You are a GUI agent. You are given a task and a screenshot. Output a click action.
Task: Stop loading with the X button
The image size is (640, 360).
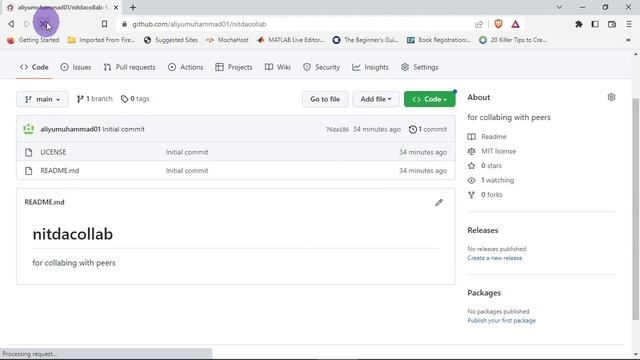pos(44,24)
